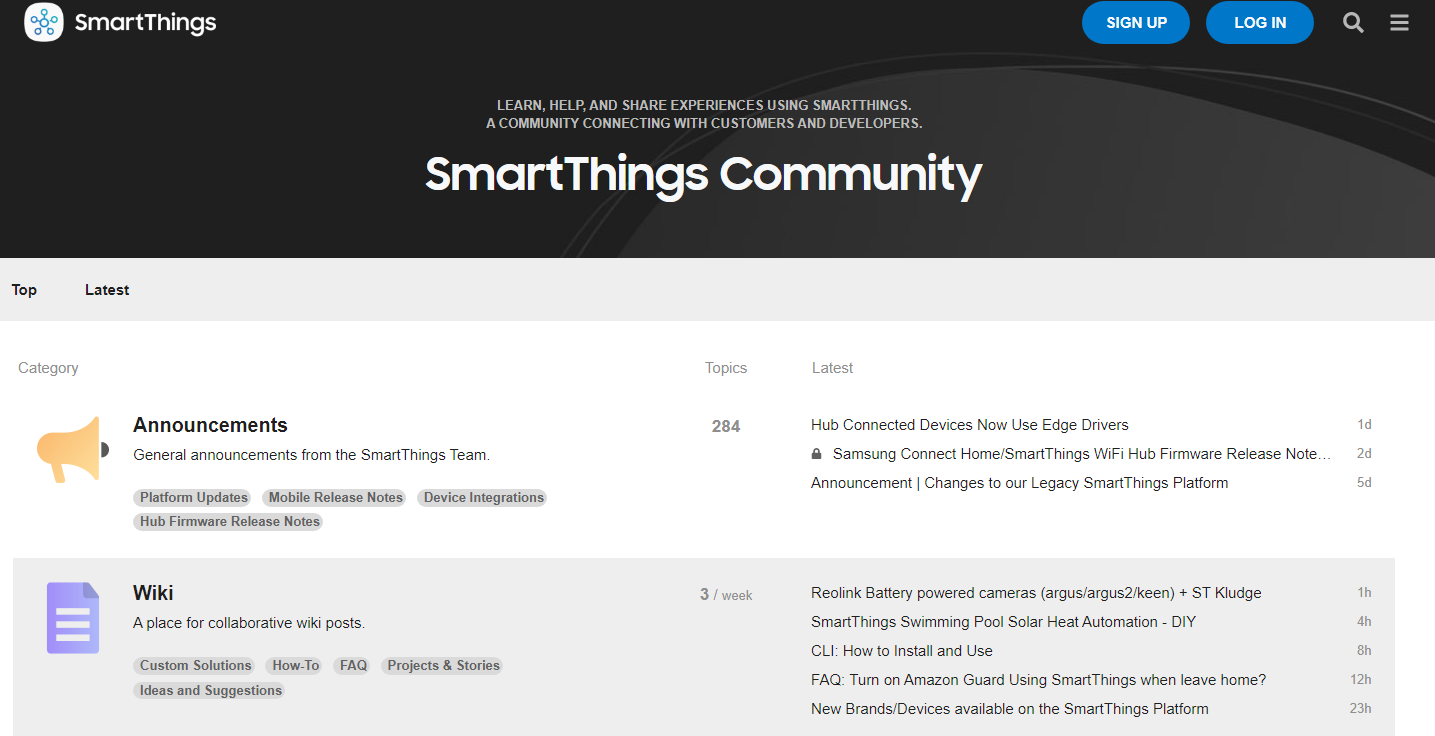1435x736 pixels.
Task: Click the lock icon beside Samsung Connect Home topic
Action: pos(817,454)
